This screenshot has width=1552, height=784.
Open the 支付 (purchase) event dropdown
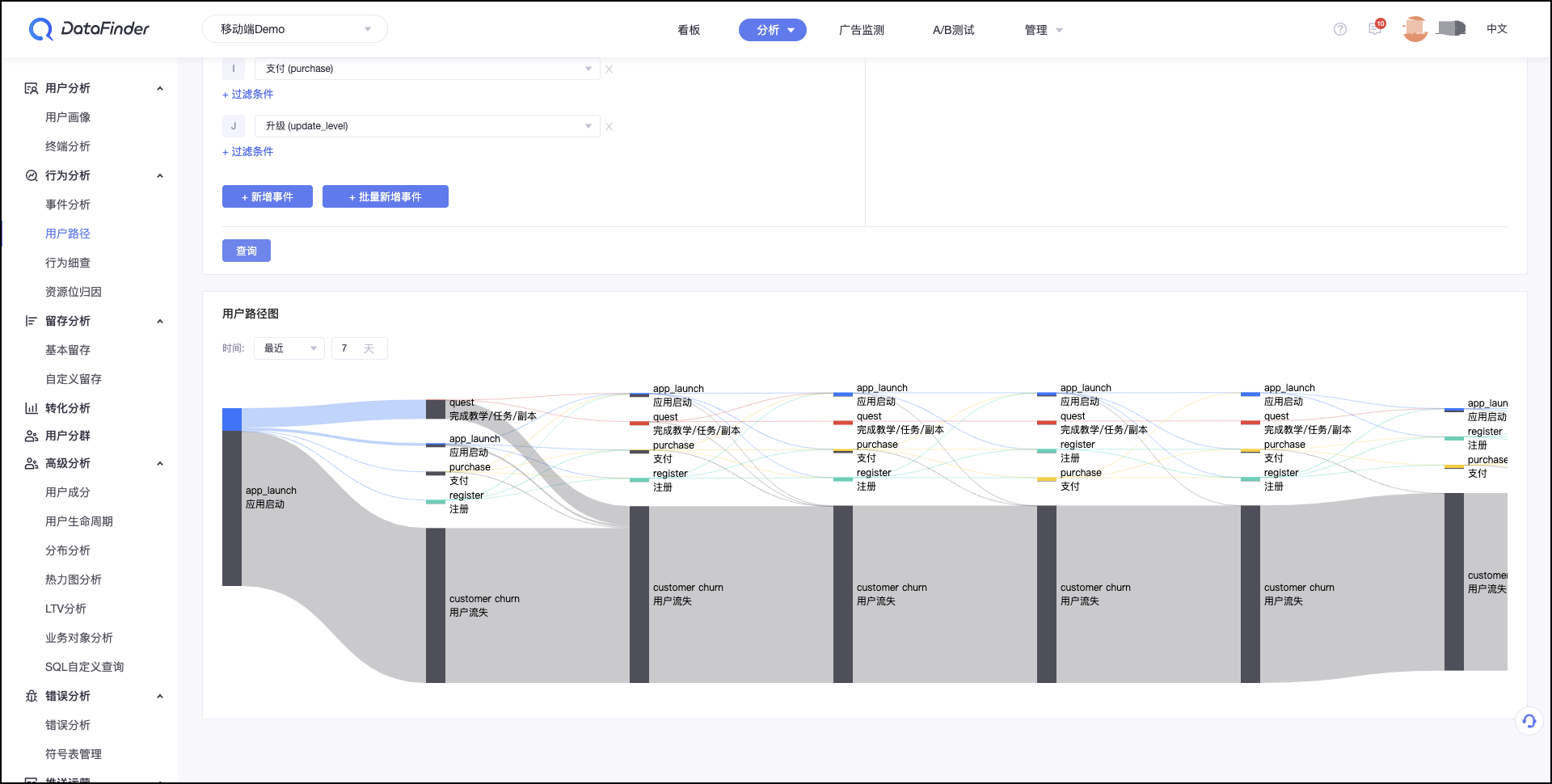click(428, 69)
